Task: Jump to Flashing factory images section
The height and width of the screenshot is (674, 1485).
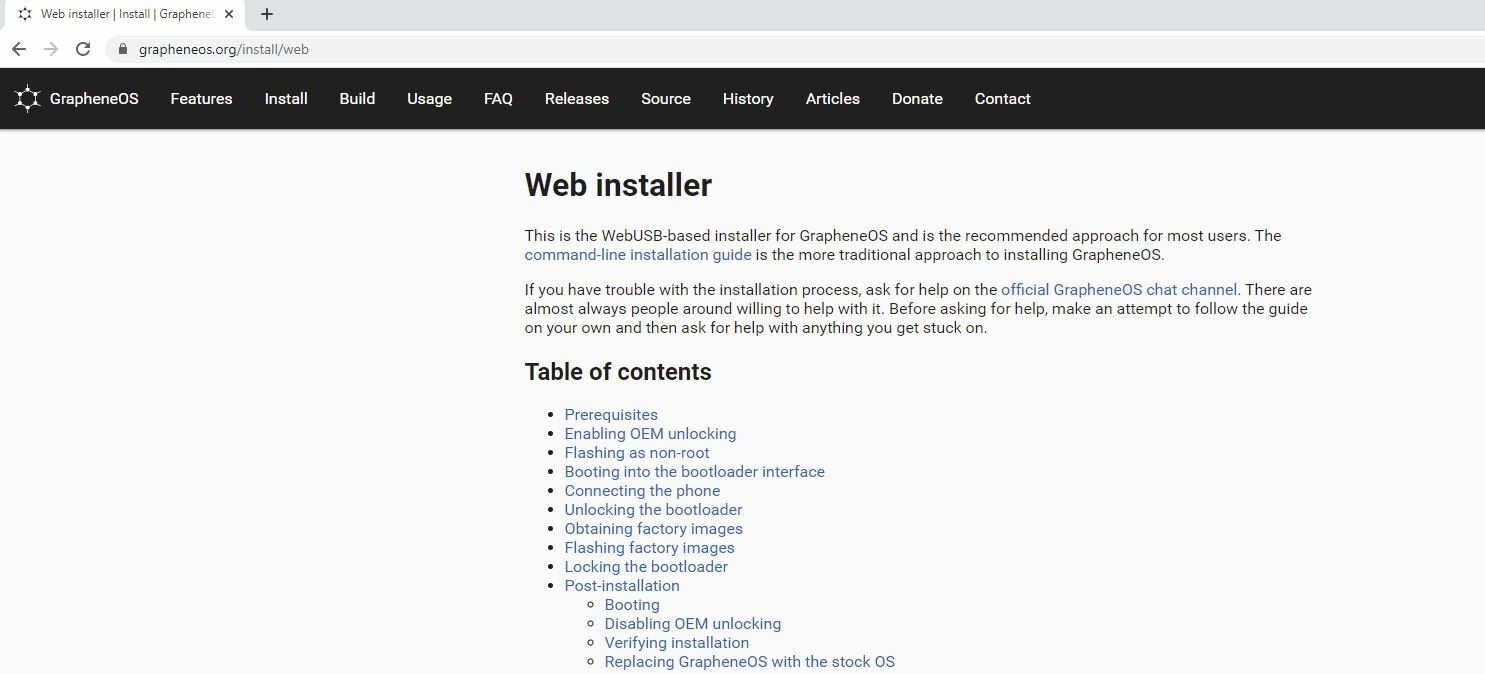Action: pos(650,548)
